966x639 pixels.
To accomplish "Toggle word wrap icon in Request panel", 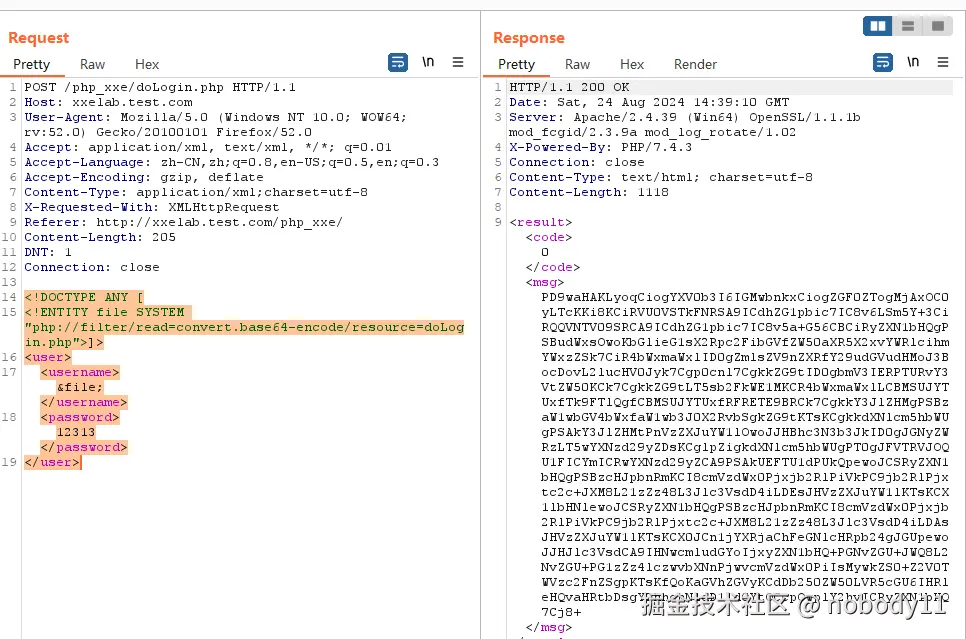I will point(398,62).
